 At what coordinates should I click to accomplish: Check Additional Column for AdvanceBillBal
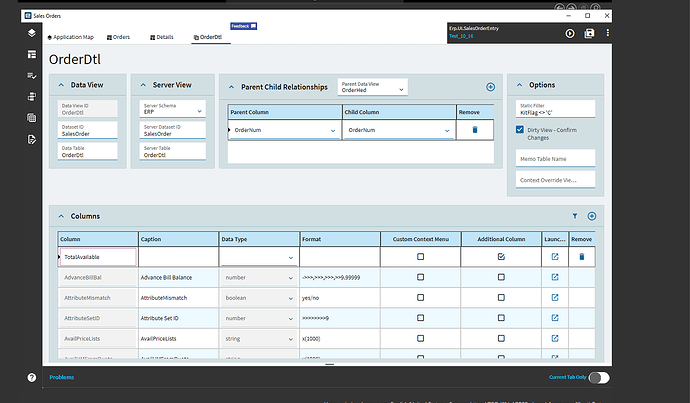pyautogui.click(x=501, y=277)
